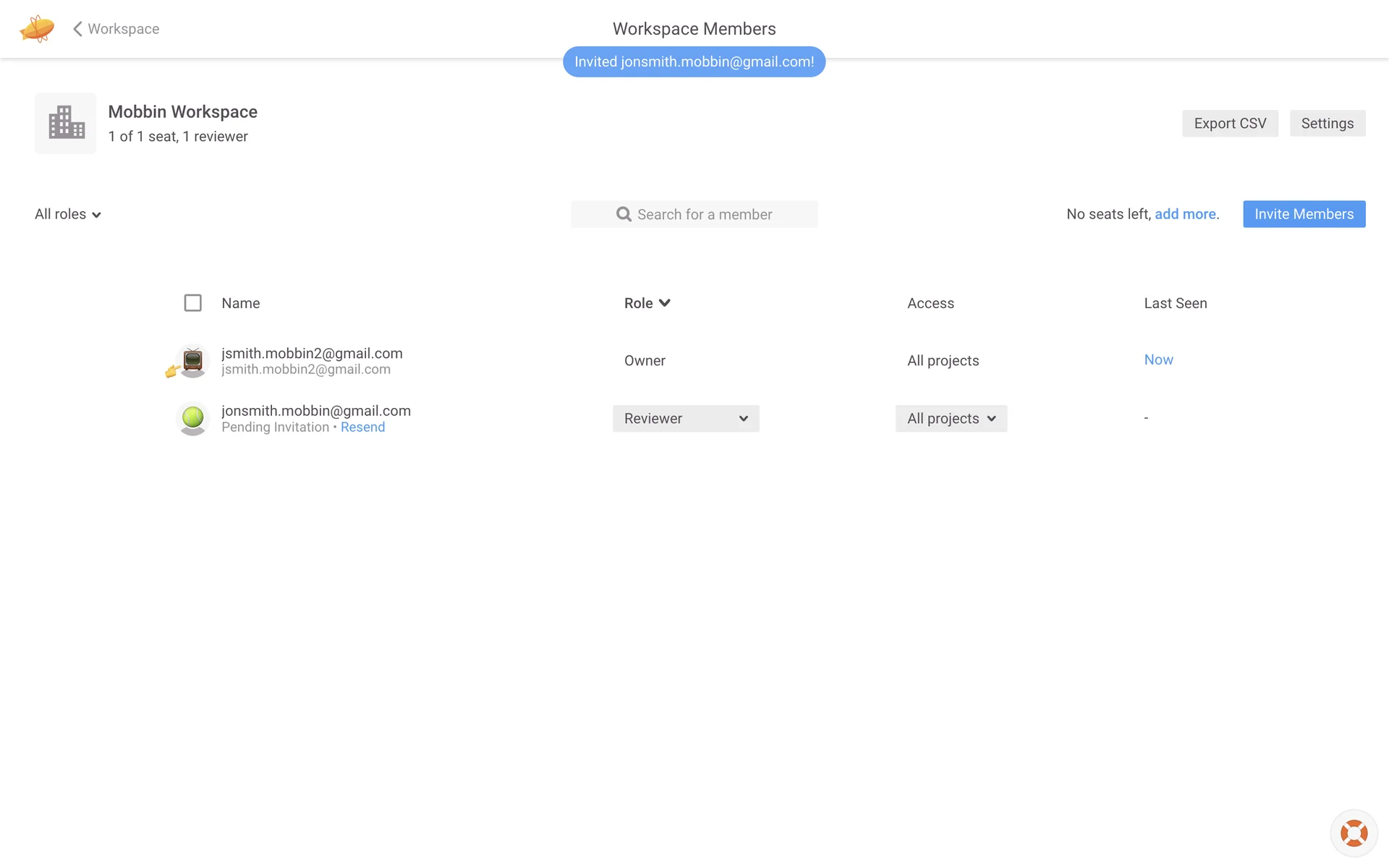Open the All roles filter dropdown
Viewport: 1389px width, 868px height.
click(68, 214)
